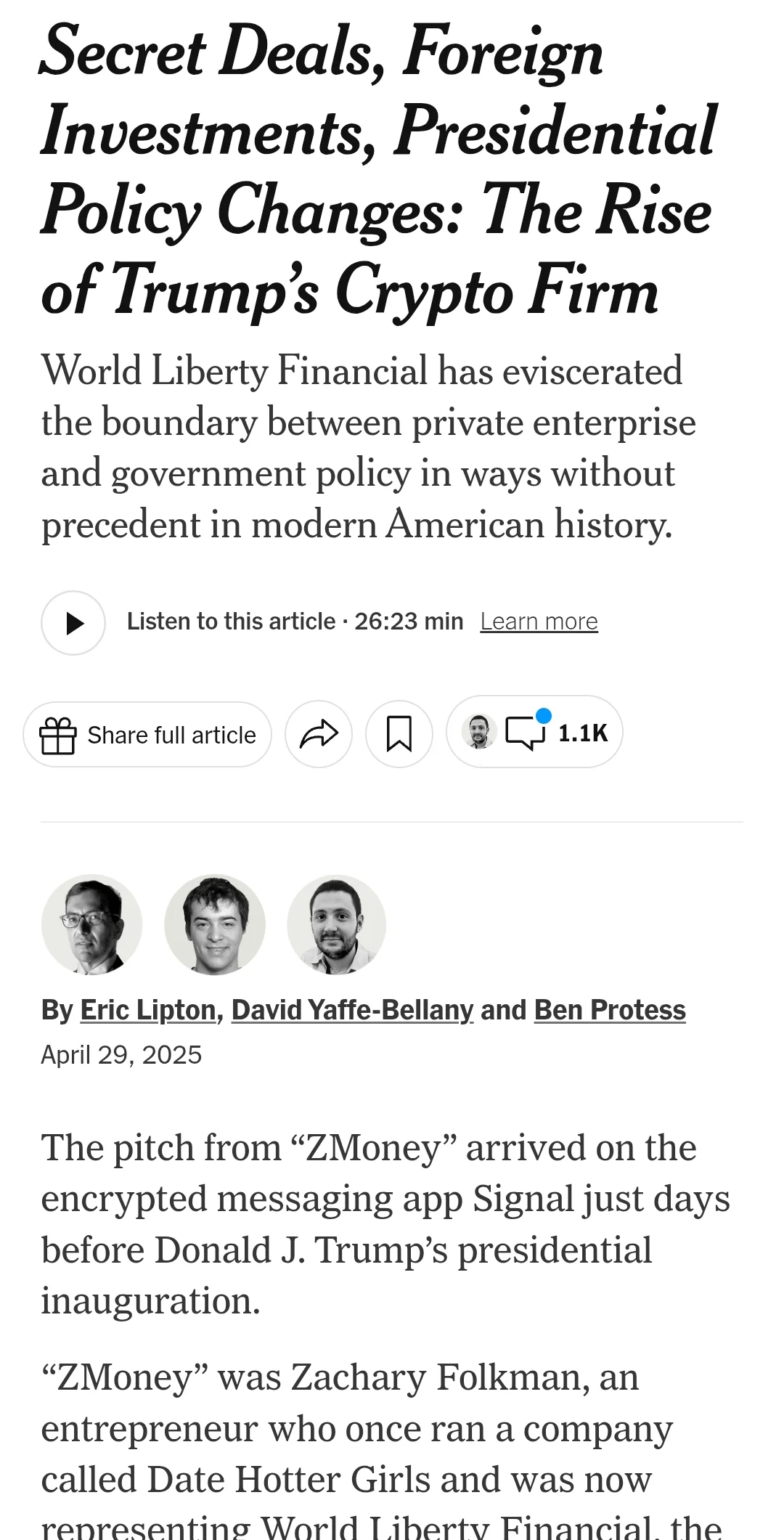This screenshot has height=1540, width=784.
Task: Follow the Ben Protess byline link
Action: (x=610, y=1010)
